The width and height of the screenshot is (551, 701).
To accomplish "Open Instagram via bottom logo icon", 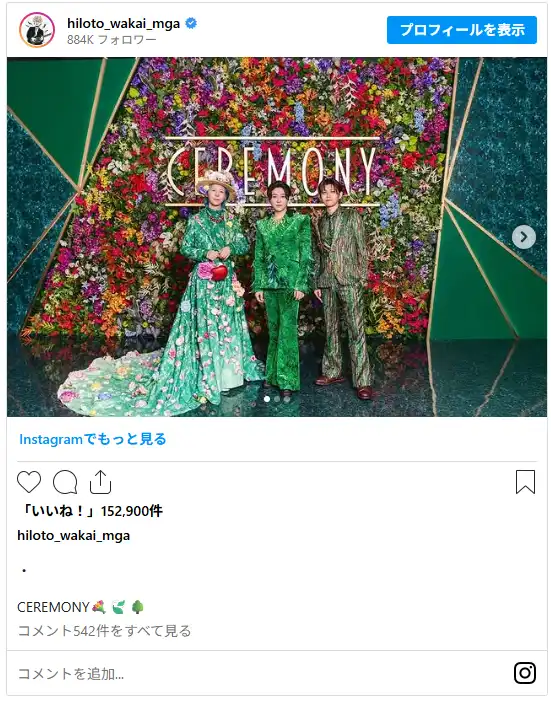I will (x=525, y=673).
